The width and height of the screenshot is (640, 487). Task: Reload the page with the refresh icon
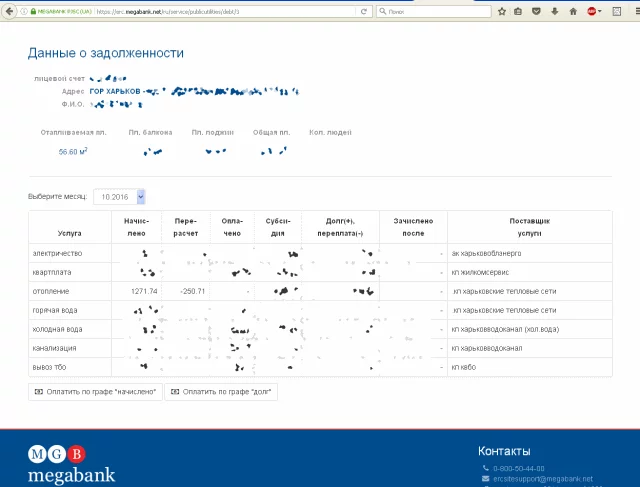pos(364,11)
